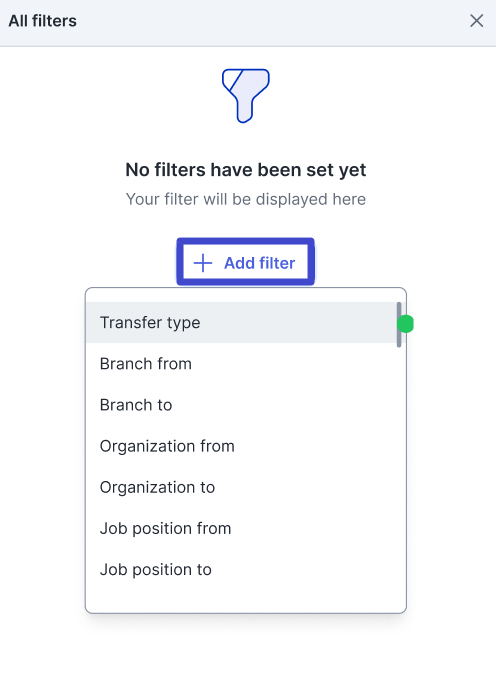Choose the Branch from filter option
This screenshot has width=496, height=686.
[241, 364]
